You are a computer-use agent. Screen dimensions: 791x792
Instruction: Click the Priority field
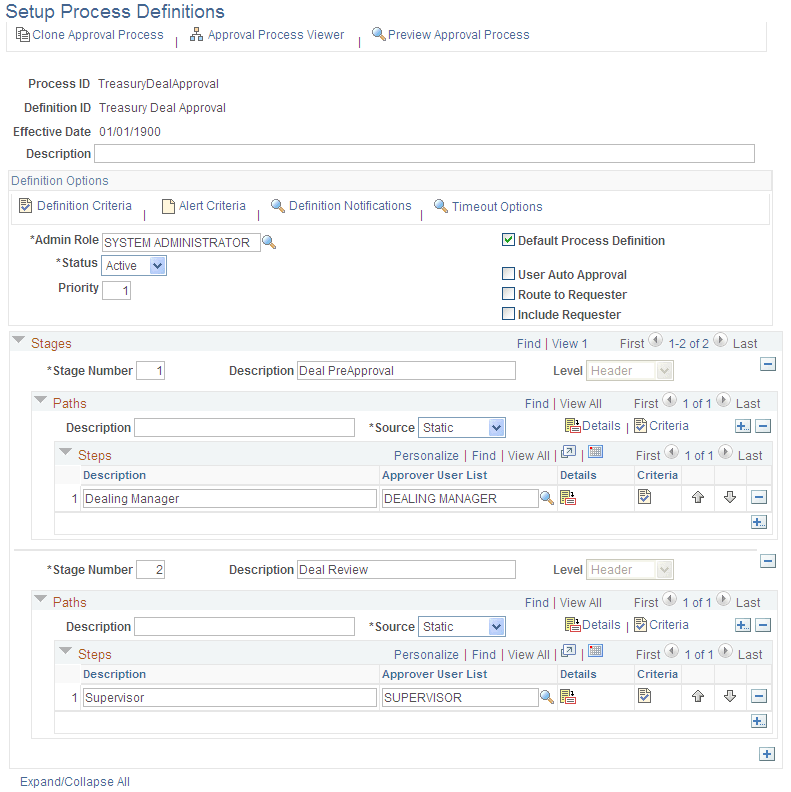coord(117,290)
